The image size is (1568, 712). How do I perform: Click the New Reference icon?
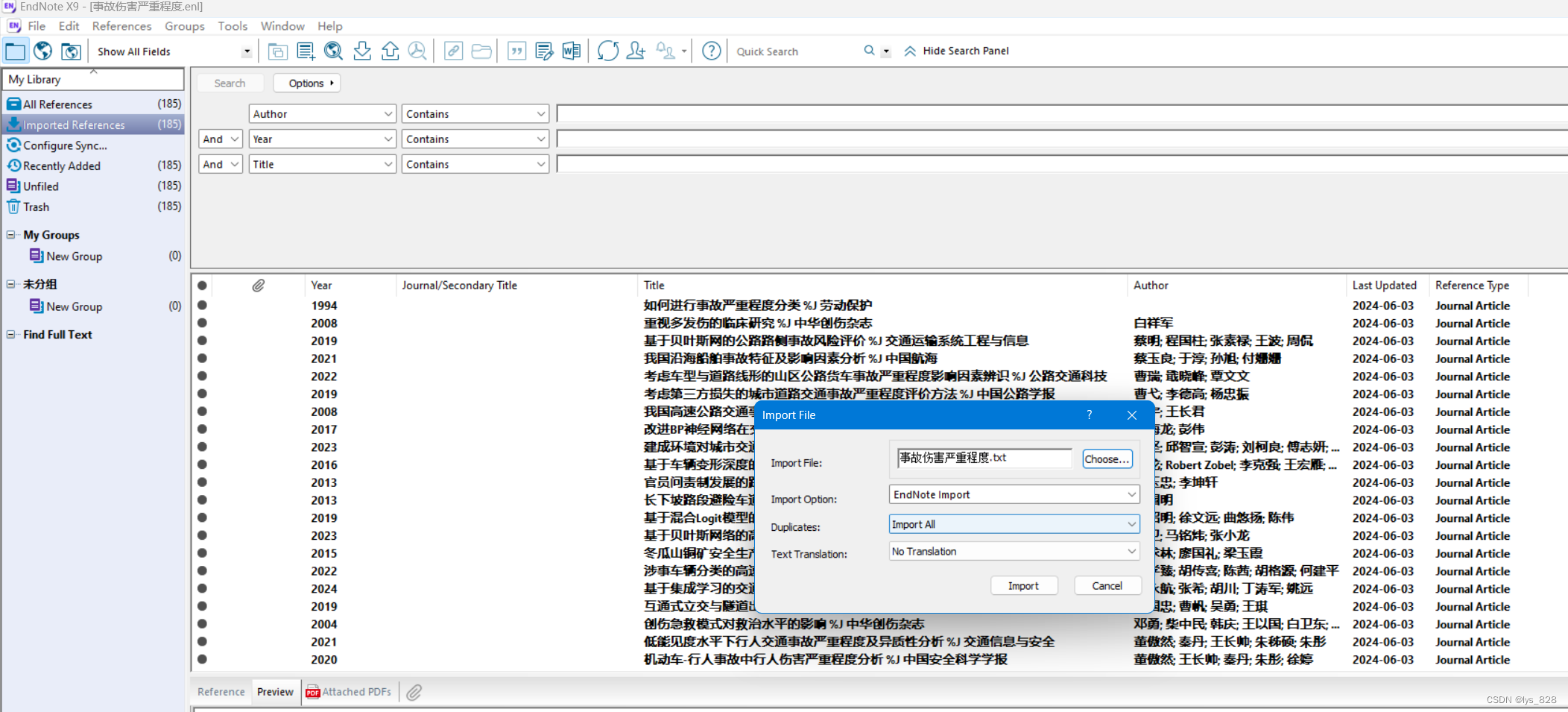[306, 51]
